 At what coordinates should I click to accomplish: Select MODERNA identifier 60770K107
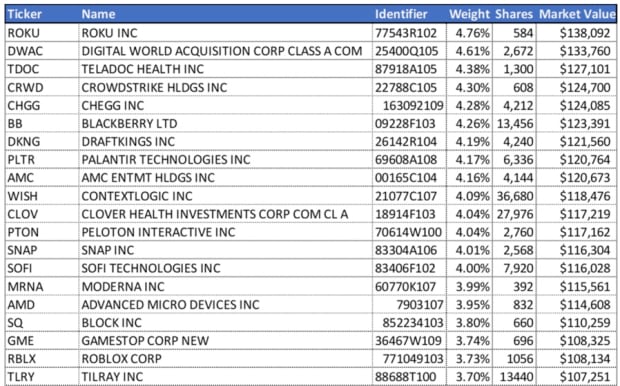tap(409, 287)
